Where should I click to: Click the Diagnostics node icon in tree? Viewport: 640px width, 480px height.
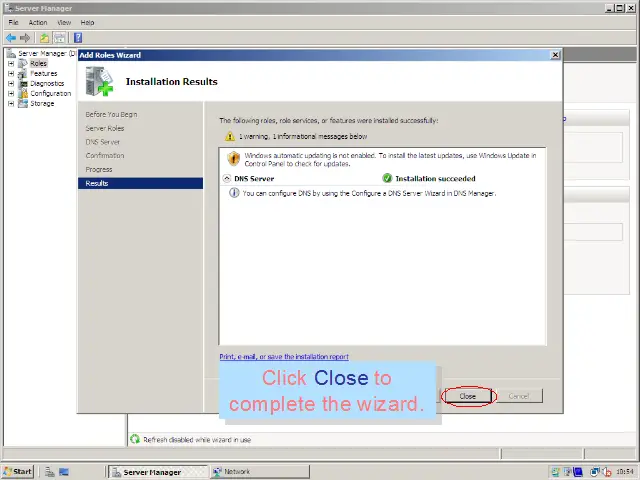(x=23, y=84)
